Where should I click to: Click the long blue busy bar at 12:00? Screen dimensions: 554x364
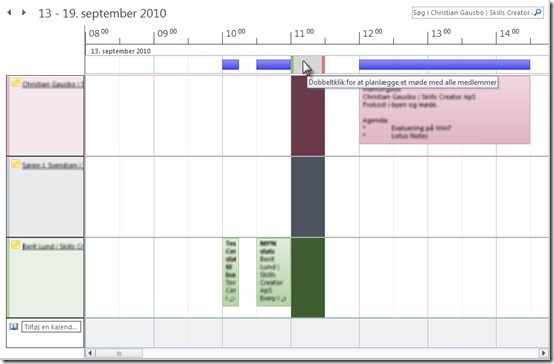coord(444,65)
